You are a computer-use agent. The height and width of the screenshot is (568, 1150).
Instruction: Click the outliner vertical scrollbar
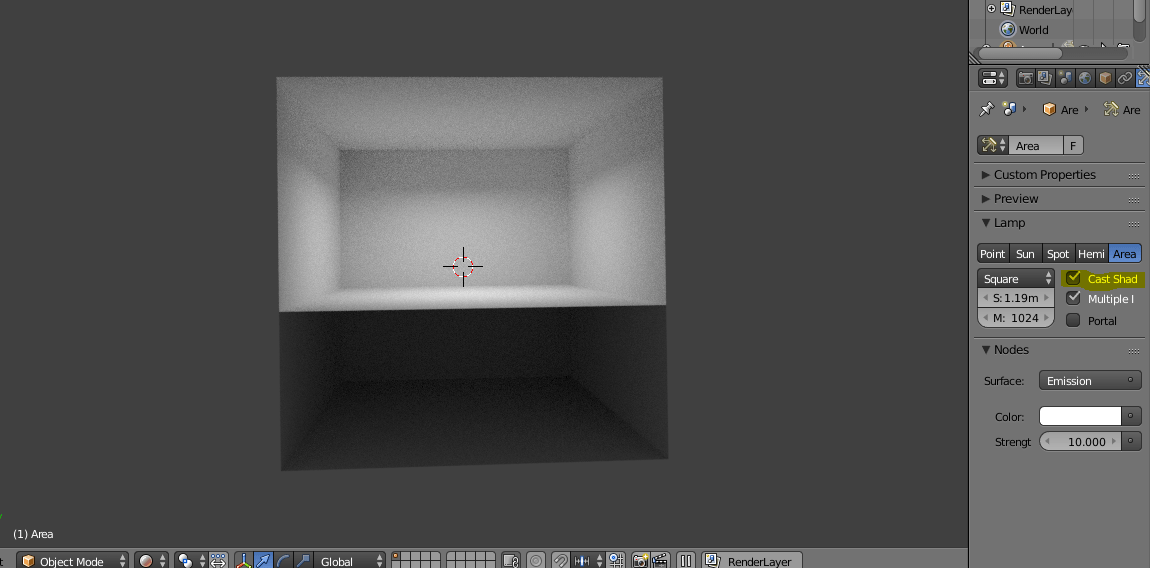[1138, 11]
